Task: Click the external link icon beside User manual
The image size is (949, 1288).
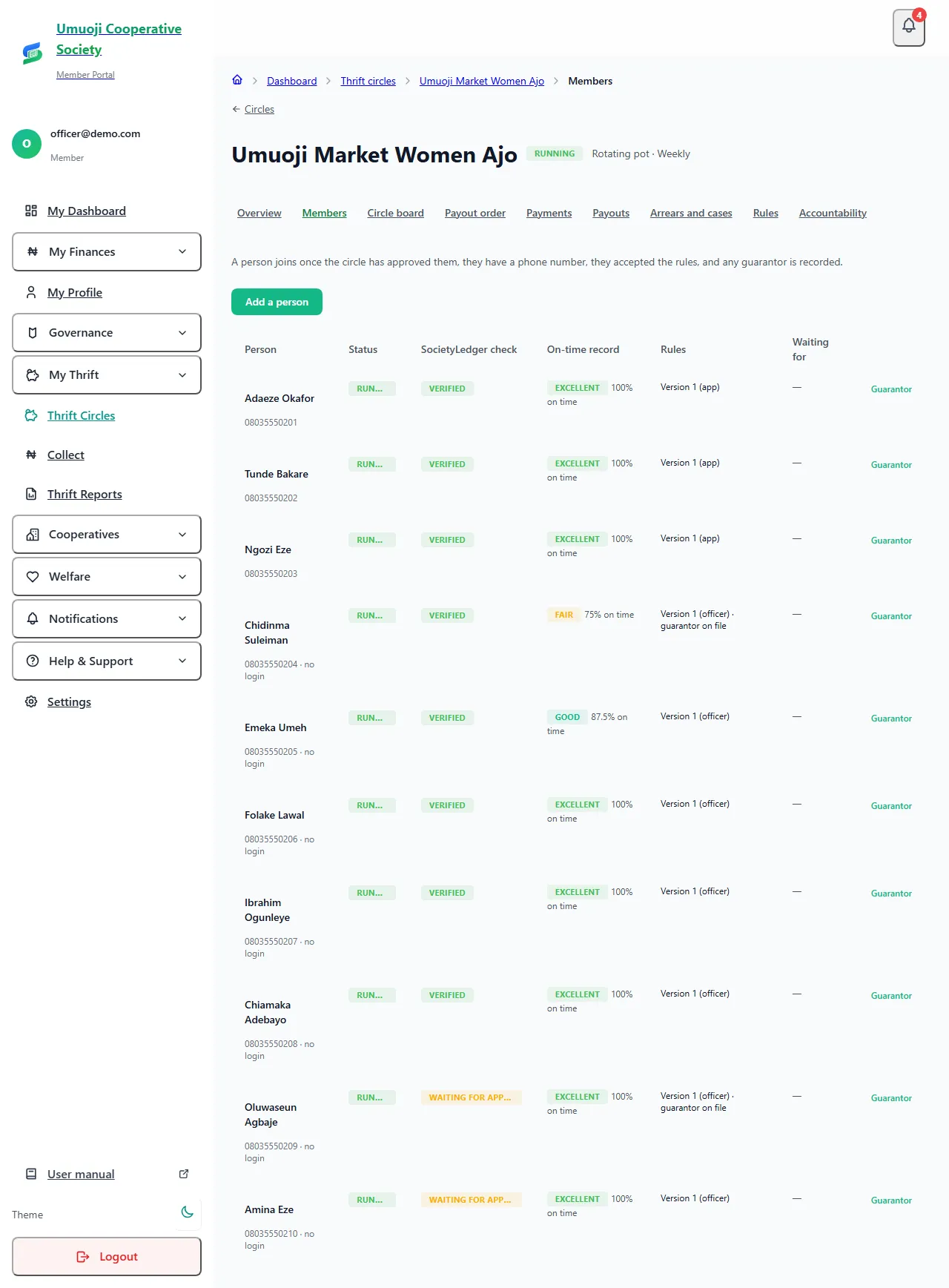Action: pyautogui.click(x=184, y=1174)
